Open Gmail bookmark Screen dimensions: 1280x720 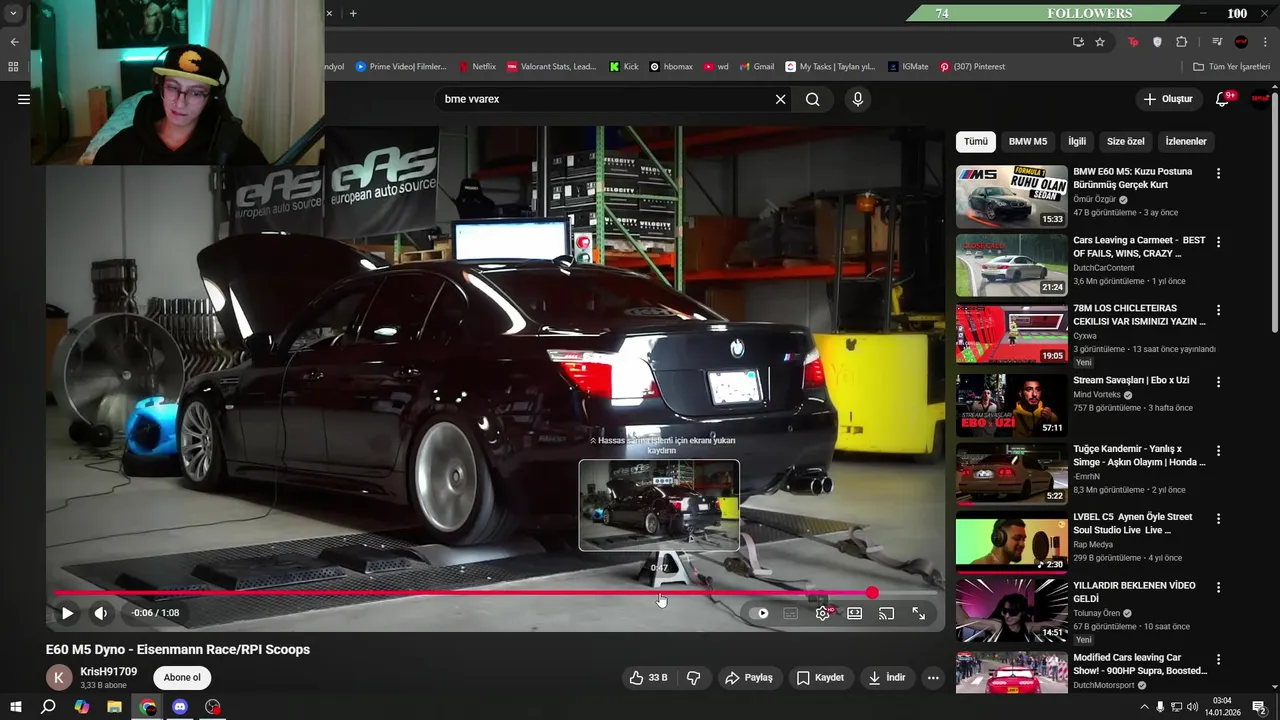757,67
